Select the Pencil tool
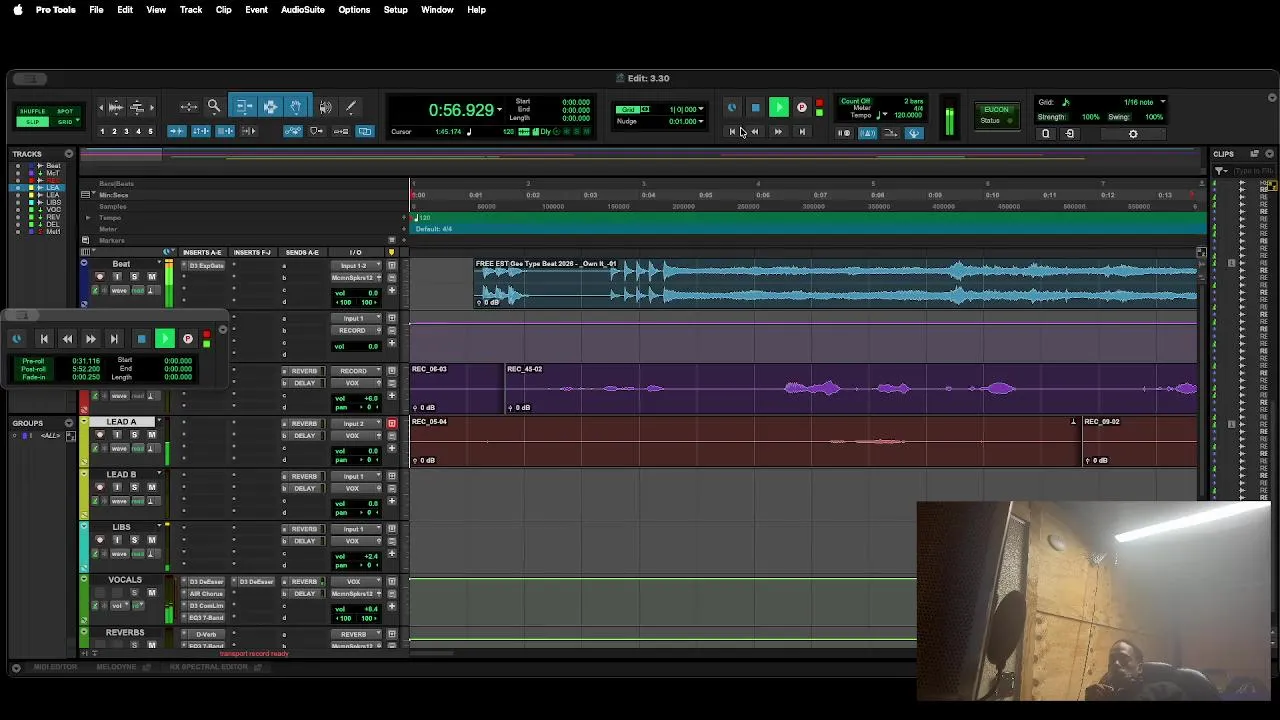This screenshot has width=1280, height=720. (x=351, y=106)
